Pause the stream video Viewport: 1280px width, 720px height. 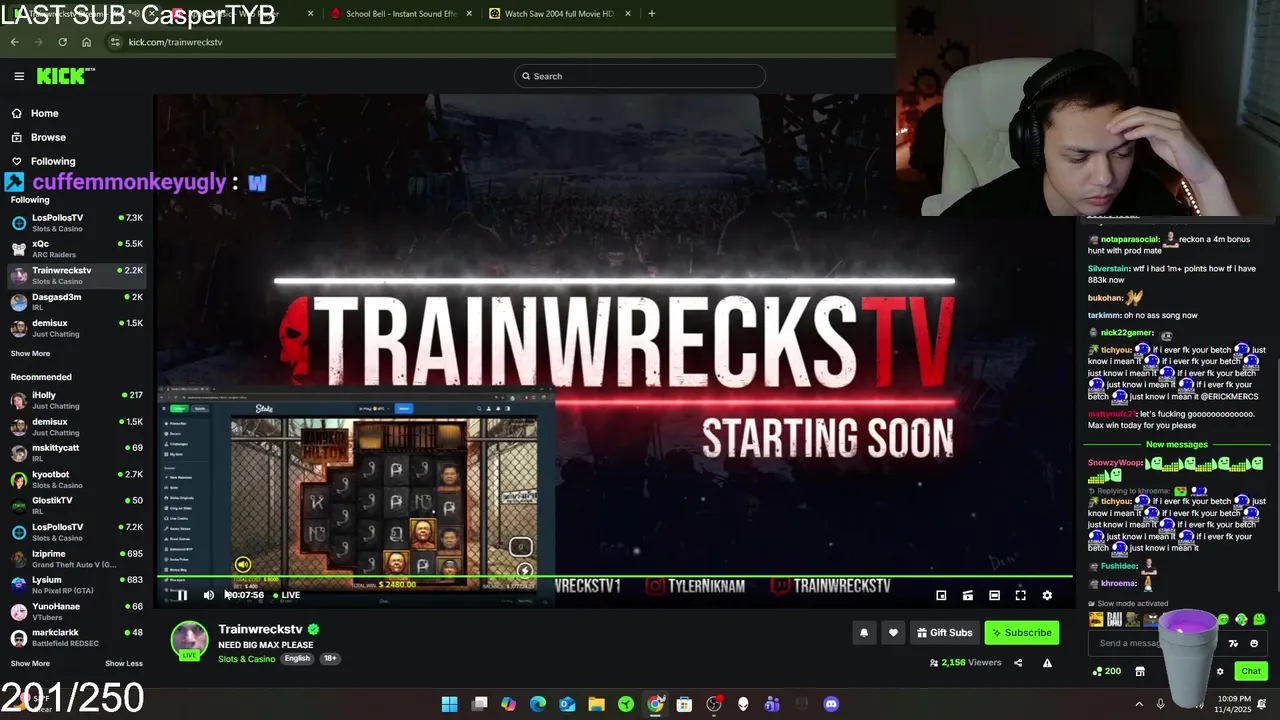coord(182,595)
